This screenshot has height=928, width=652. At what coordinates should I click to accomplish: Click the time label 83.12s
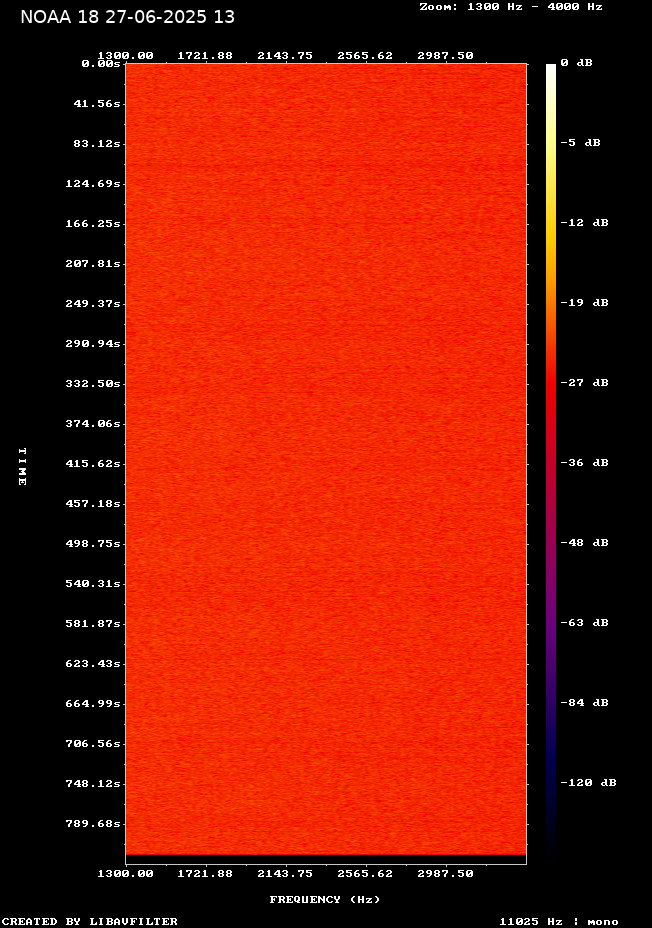pos(97,144)
